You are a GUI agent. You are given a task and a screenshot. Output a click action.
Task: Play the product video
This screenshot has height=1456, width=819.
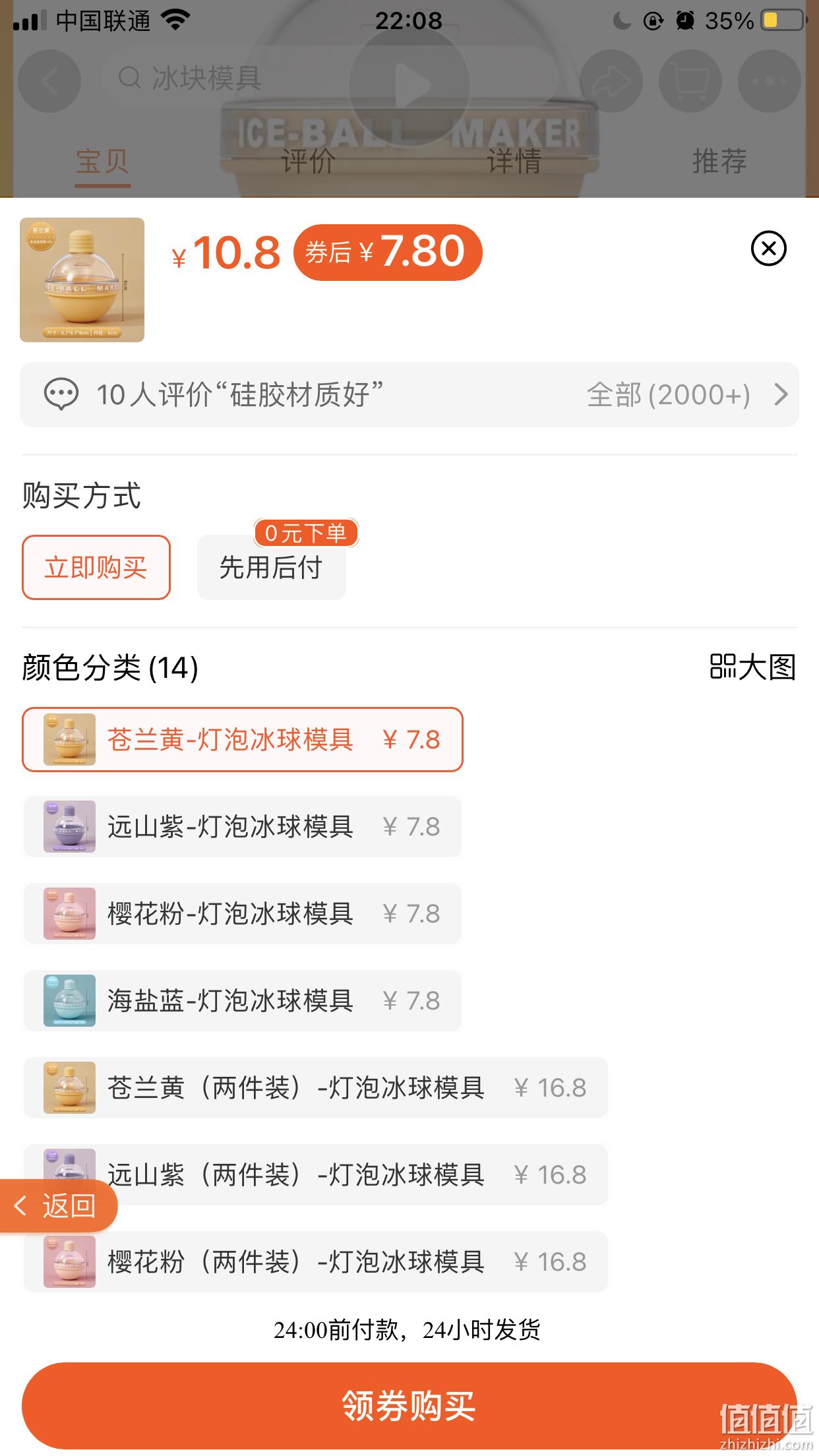[x=409, y=84]
